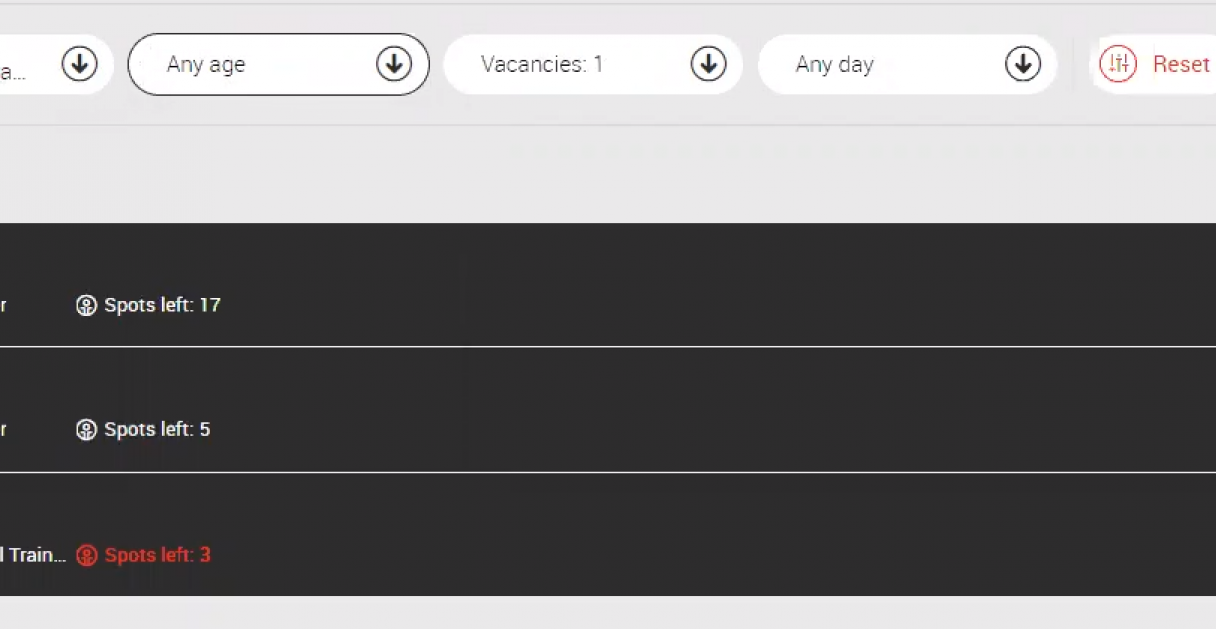Click the down-arrow icon in Any day filter

(x=1022, y=64)
